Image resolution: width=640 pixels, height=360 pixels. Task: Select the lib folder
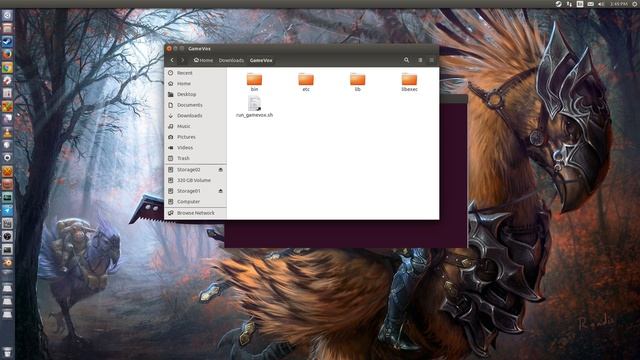click(358, 82)
